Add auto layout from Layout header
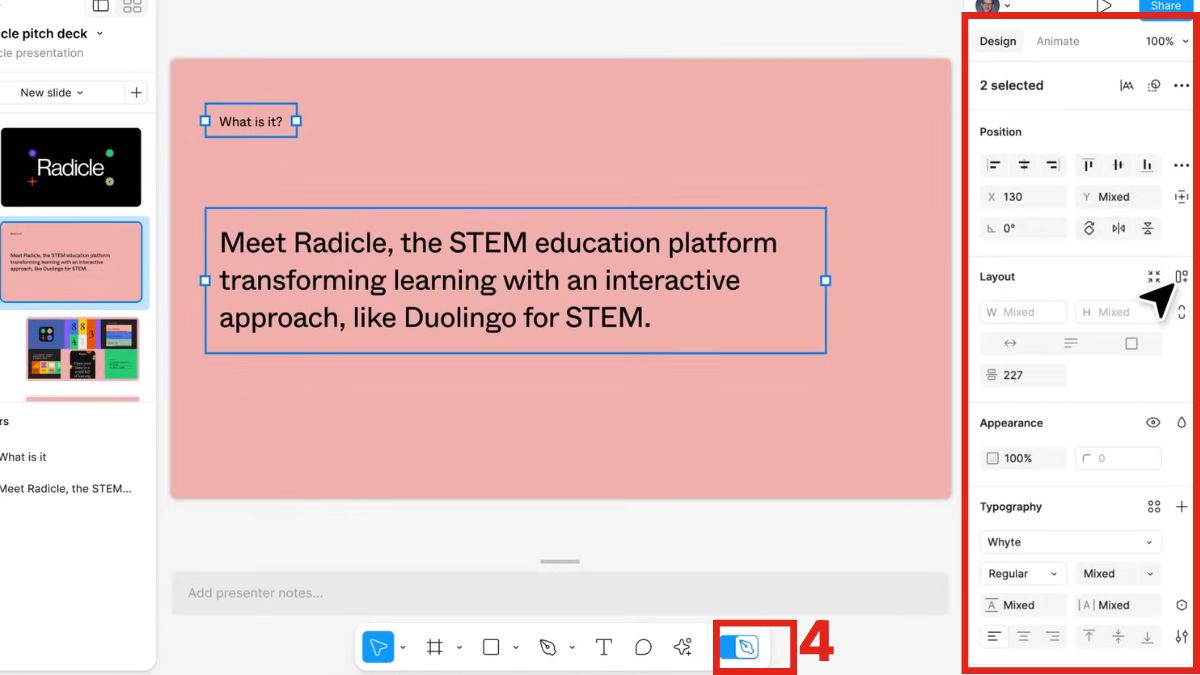This screenshot has width=1200, height=675. (x=1181, y=277)
